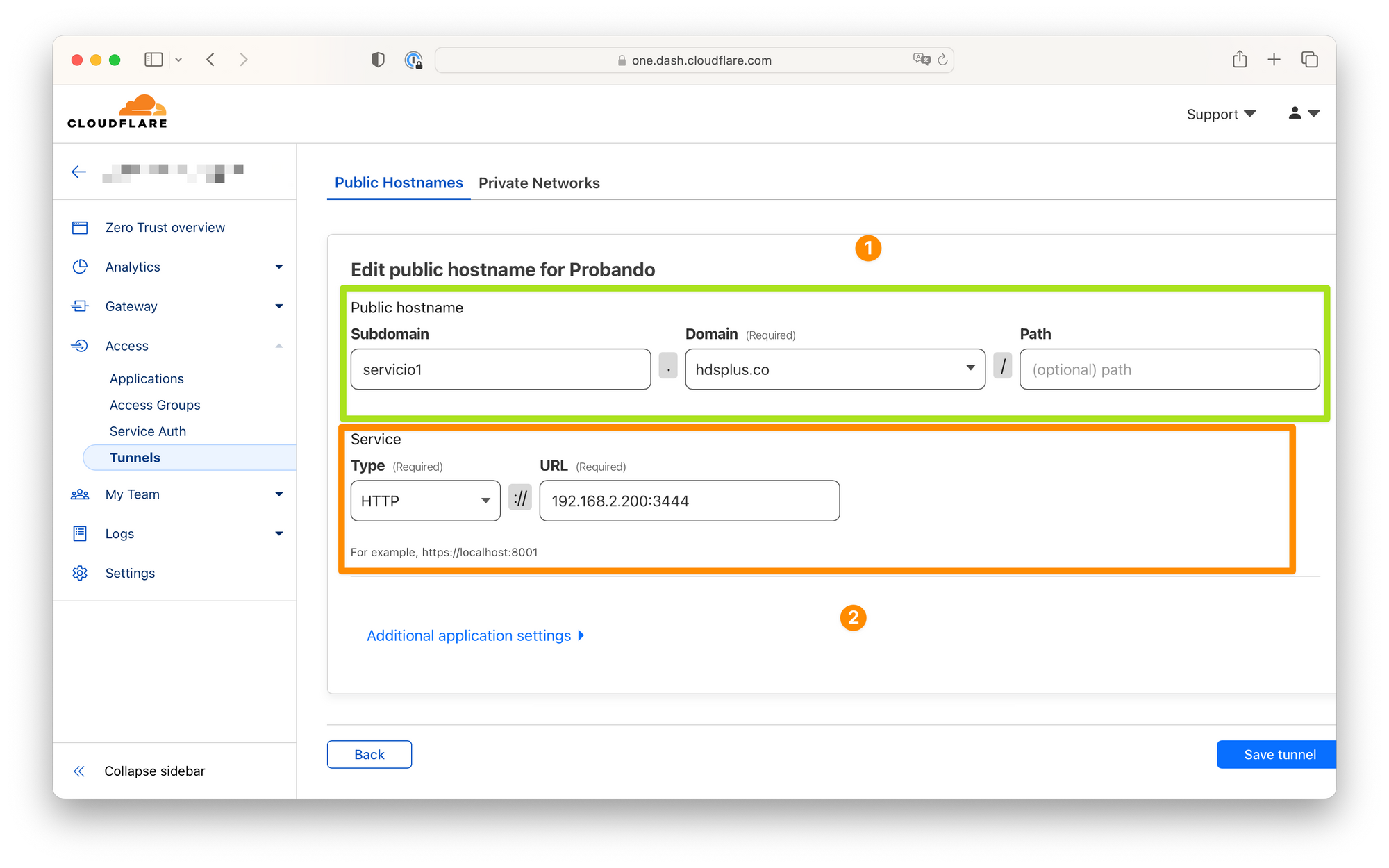
Task: Click the Subdomain field containing servicio1
Action: tap(501, 369)
